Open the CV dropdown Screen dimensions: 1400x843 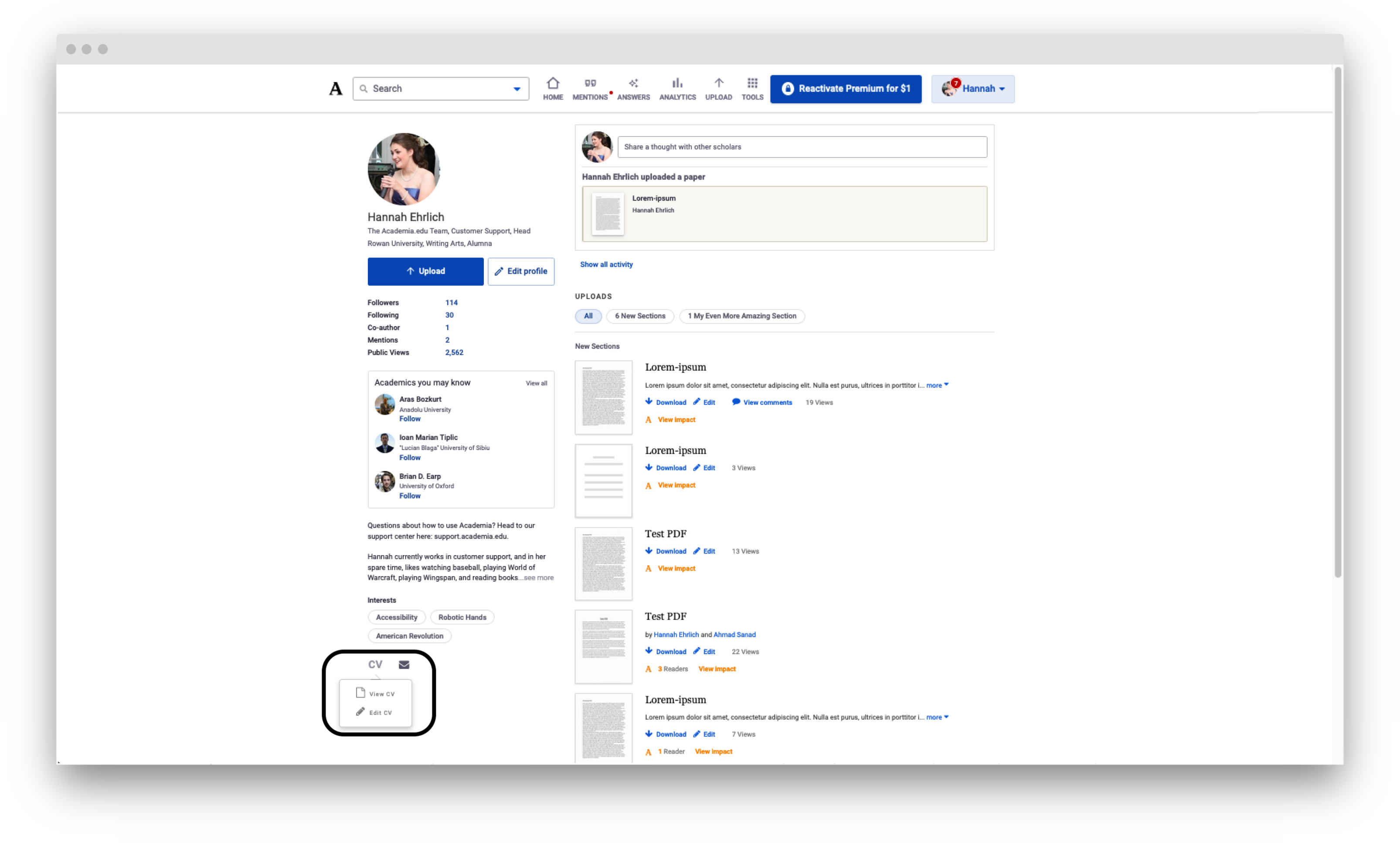pos(375,665)
